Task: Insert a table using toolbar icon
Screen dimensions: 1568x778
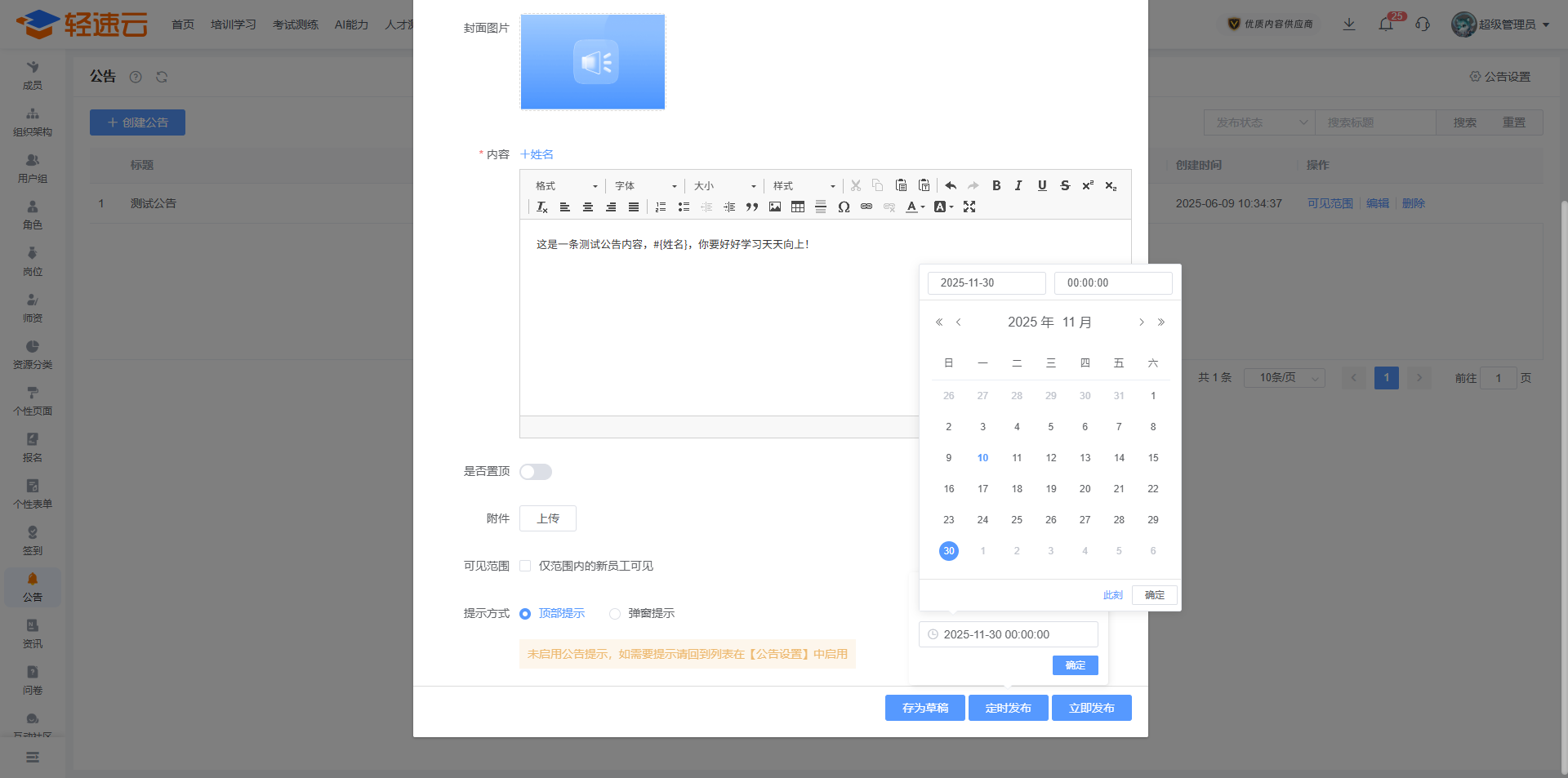Action: 798,207
